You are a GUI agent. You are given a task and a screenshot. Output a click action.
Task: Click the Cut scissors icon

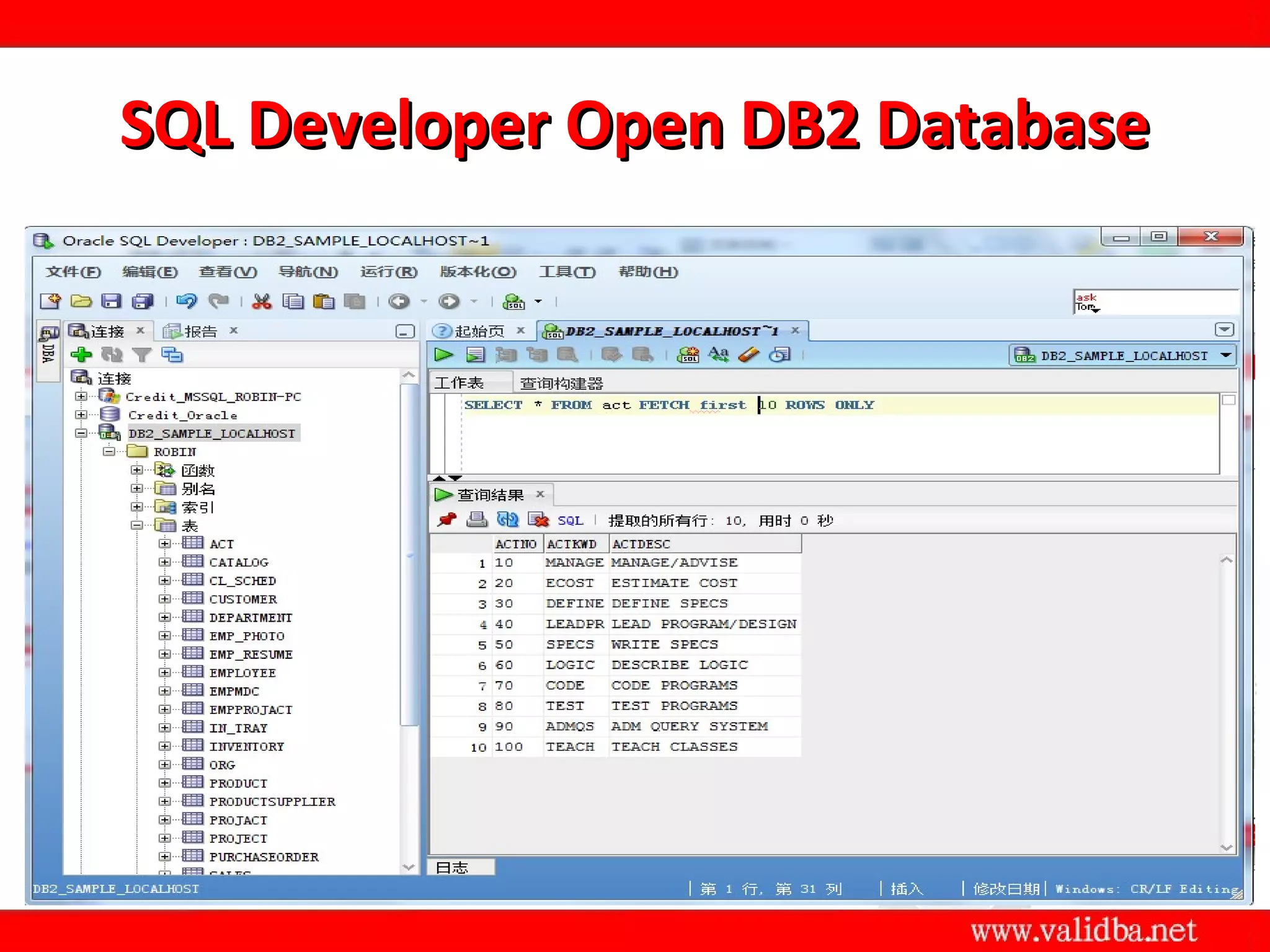click(262, 301)
